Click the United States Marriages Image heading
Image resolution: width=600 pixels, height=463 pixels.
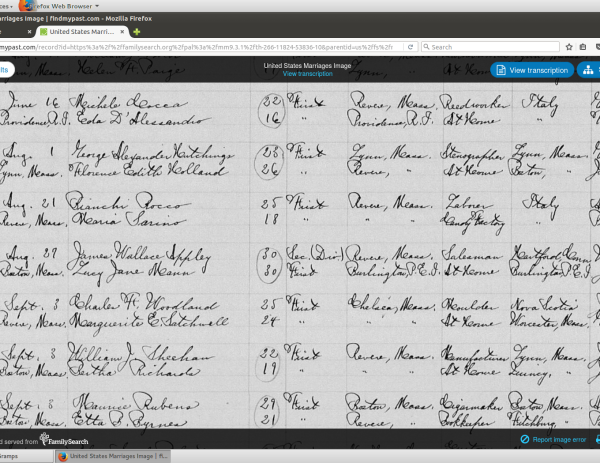tap(307, 65)
